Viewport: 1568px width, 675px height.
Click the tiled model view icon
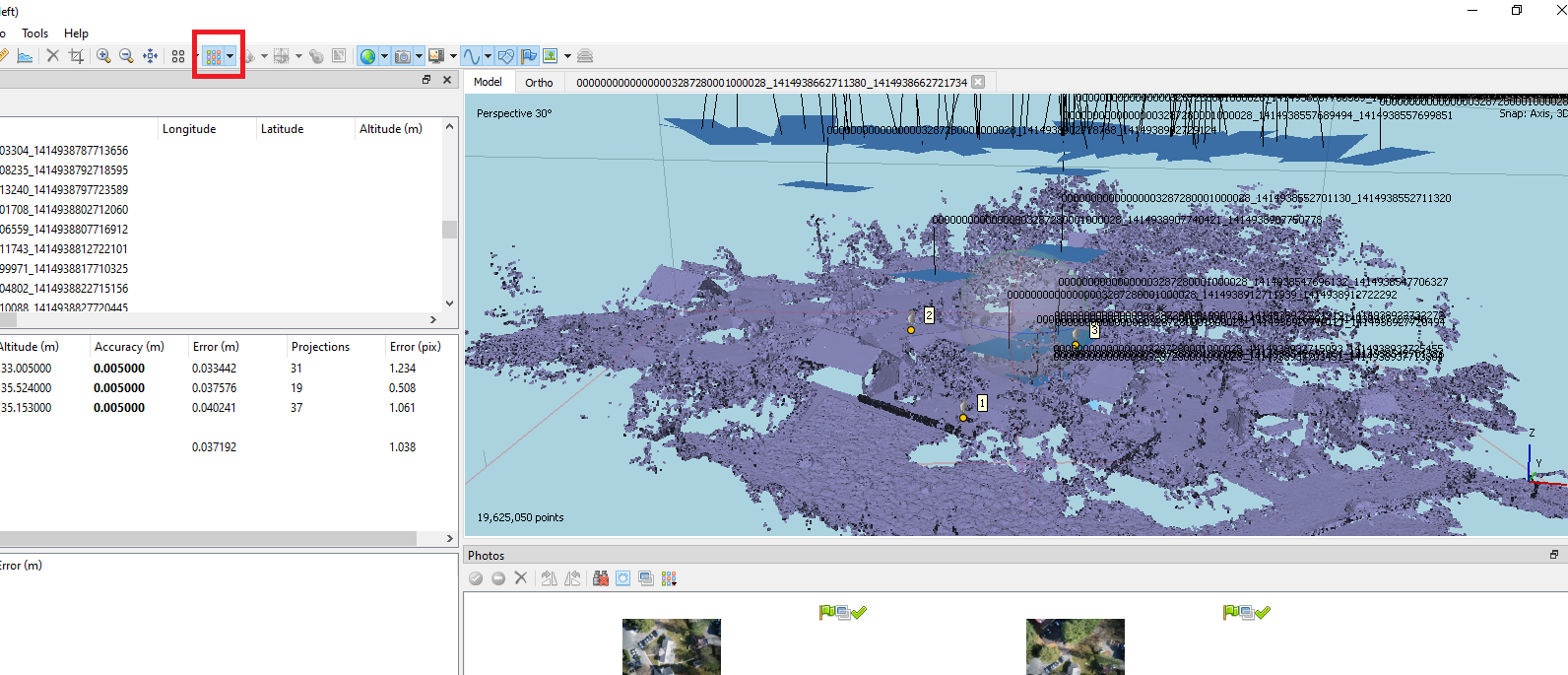282,56
